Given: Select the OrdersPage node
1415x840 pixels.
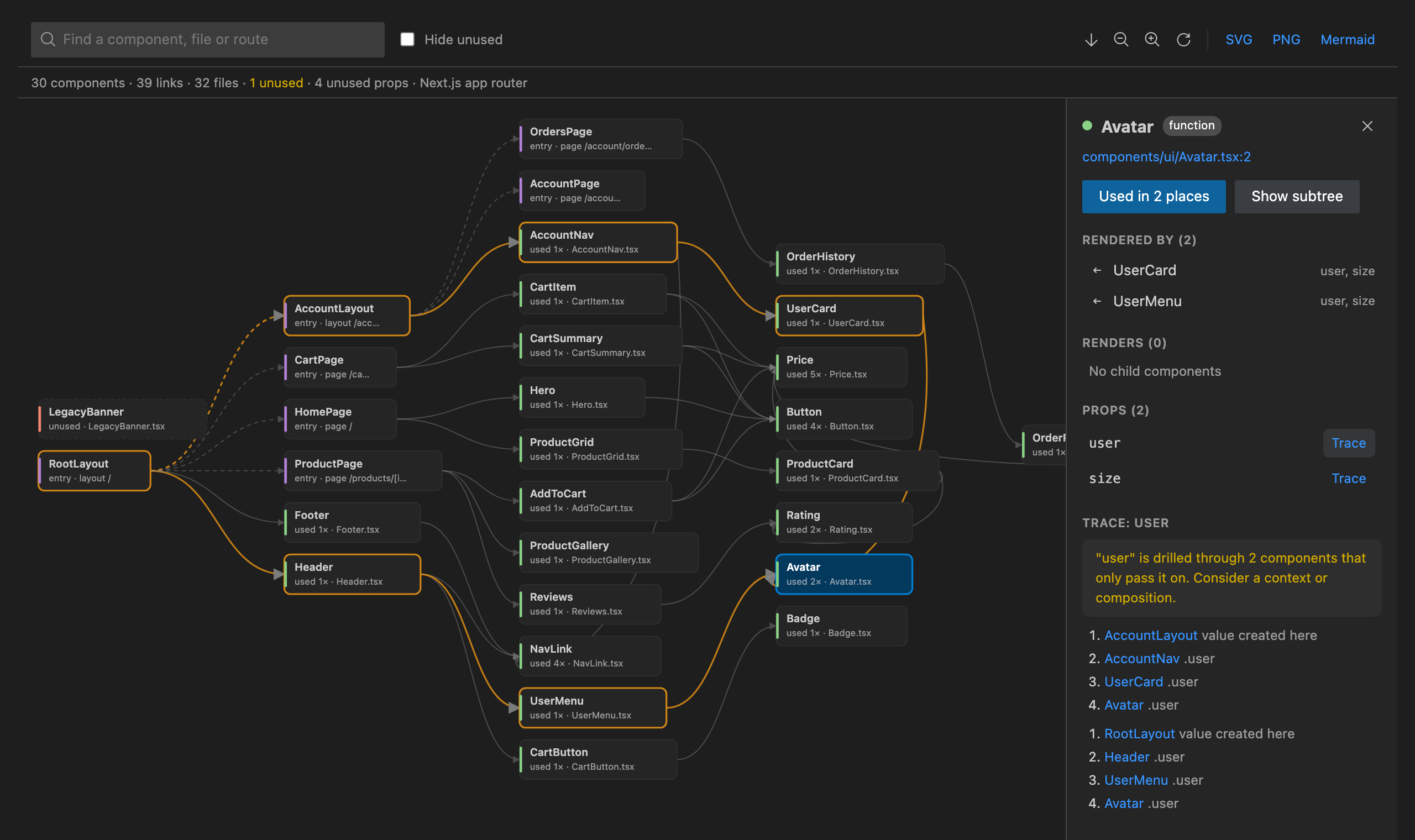Looking at the screenshot, I should click(600, 139).
